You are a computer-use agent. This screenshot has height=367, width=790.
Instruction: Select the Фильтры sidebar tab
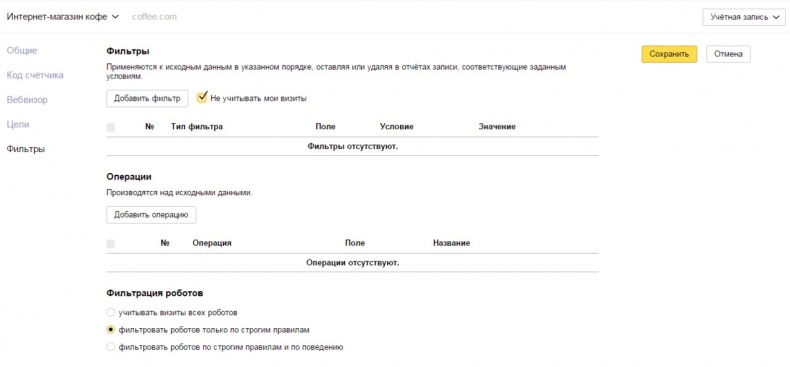tap(25, 149)
